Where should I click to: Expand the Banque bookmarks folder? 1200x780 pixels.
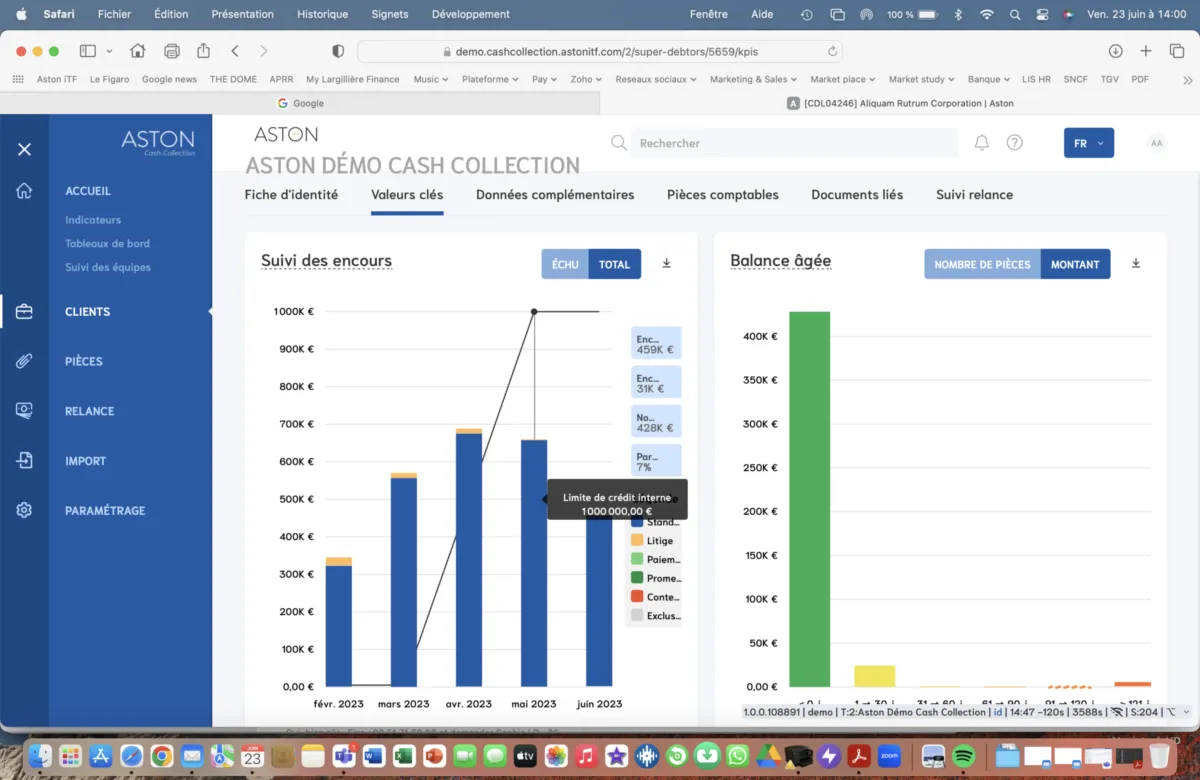[x=990, y=79]
